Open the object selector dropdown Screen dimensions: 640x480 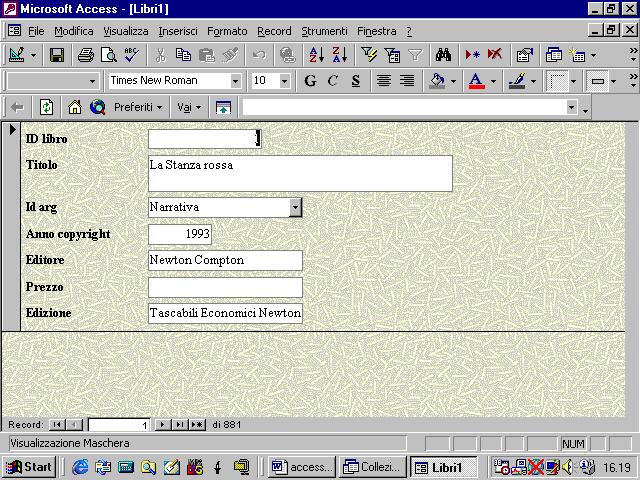coord(93,81)
